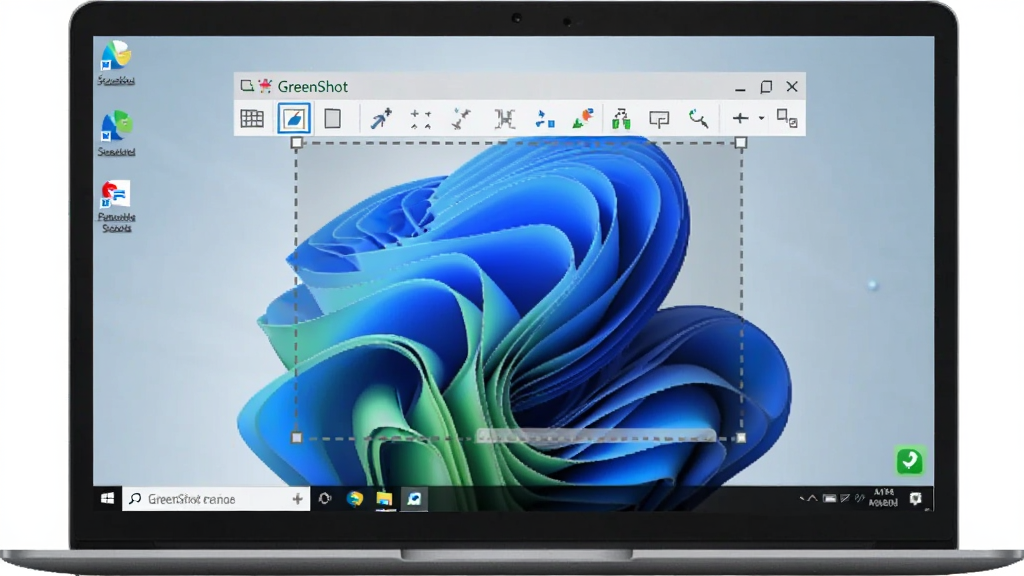This screenshot has height=576, width=1024.
Task: Open the Edge browser from taskbar
Action: (355, 499)
